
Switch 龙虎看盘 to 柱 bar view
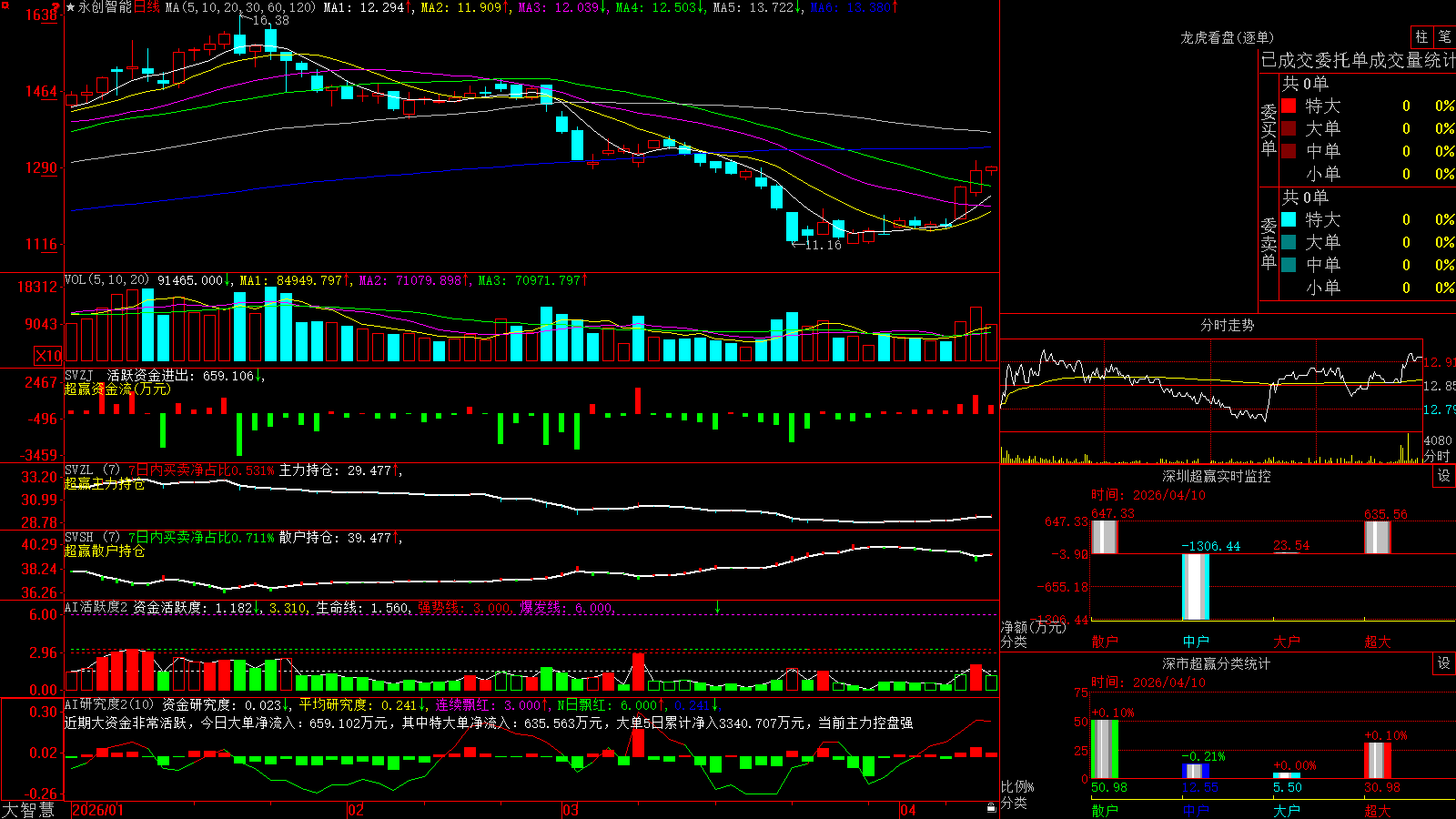coord(1421,36)
